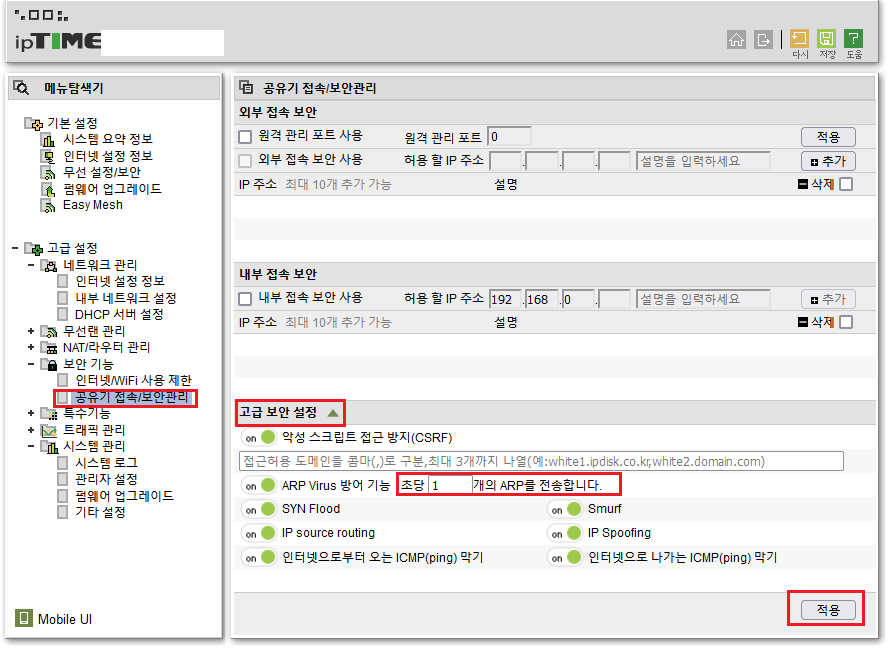This screenshot has height=651, width=895.
Task: Expand the 특수기능 tree node
Action: click(31, 413)
